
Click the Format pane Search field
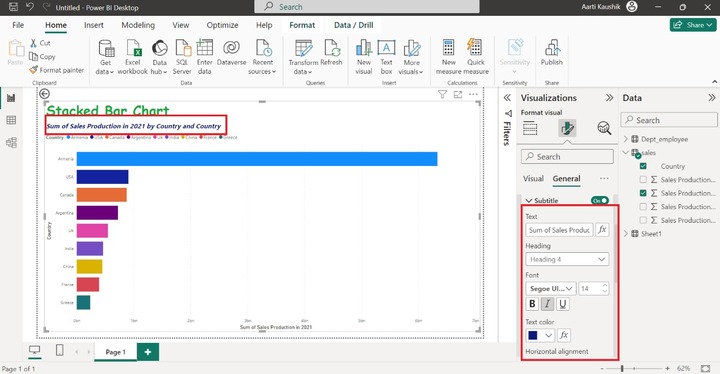coord(567,157)
